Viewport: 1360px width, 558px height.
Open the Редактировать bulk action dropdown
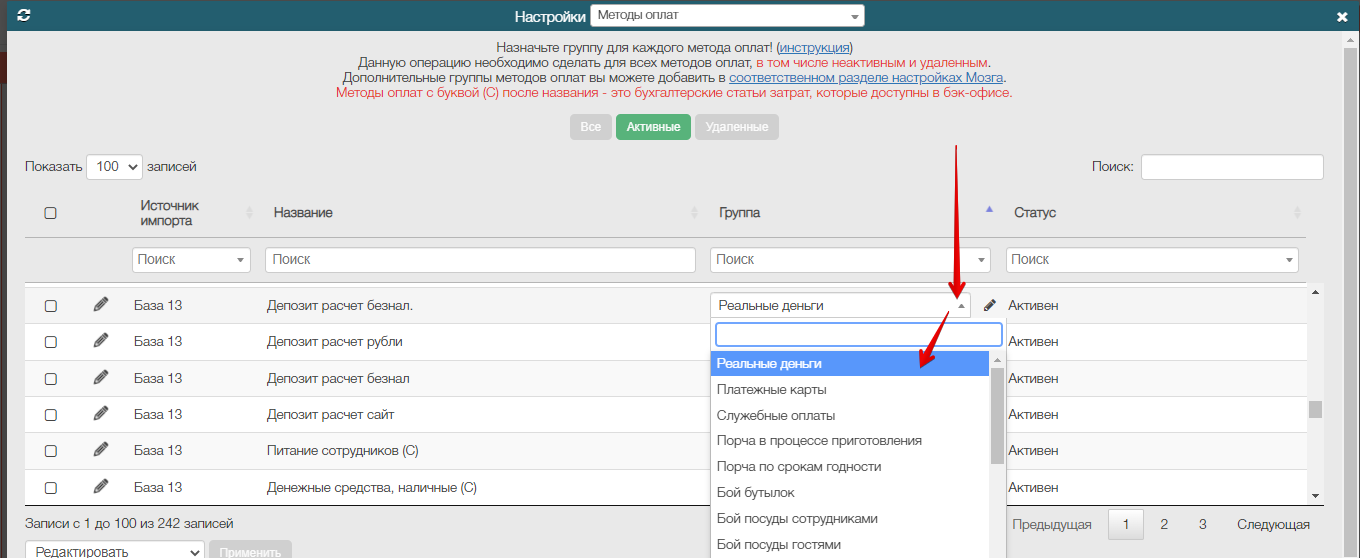tap(115, 551)
